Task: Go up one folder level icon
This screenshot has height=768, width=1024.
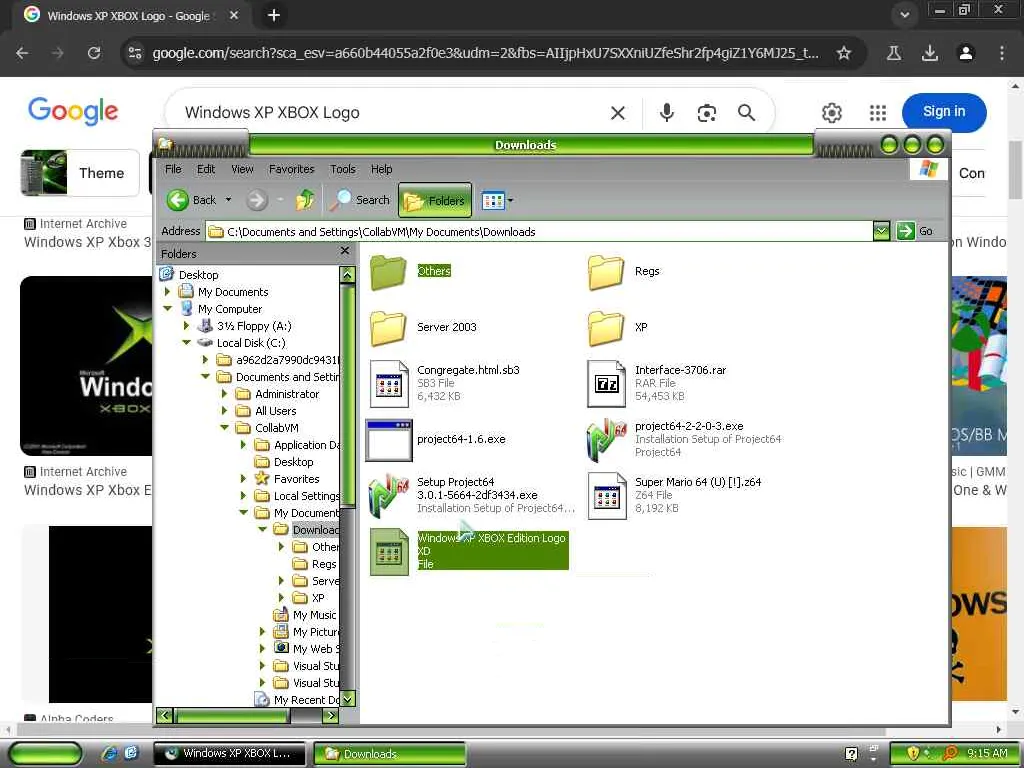Action: point(305,200)
